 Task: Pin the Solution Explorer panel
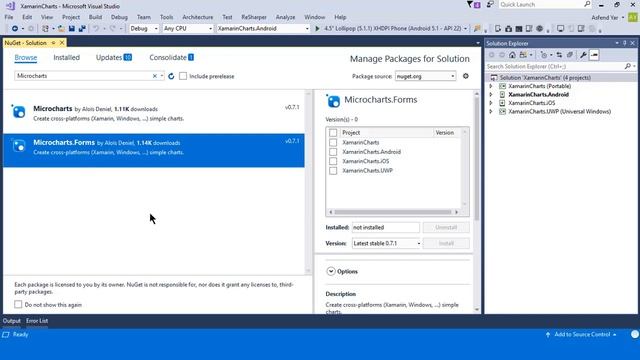[x=624, y=43]
